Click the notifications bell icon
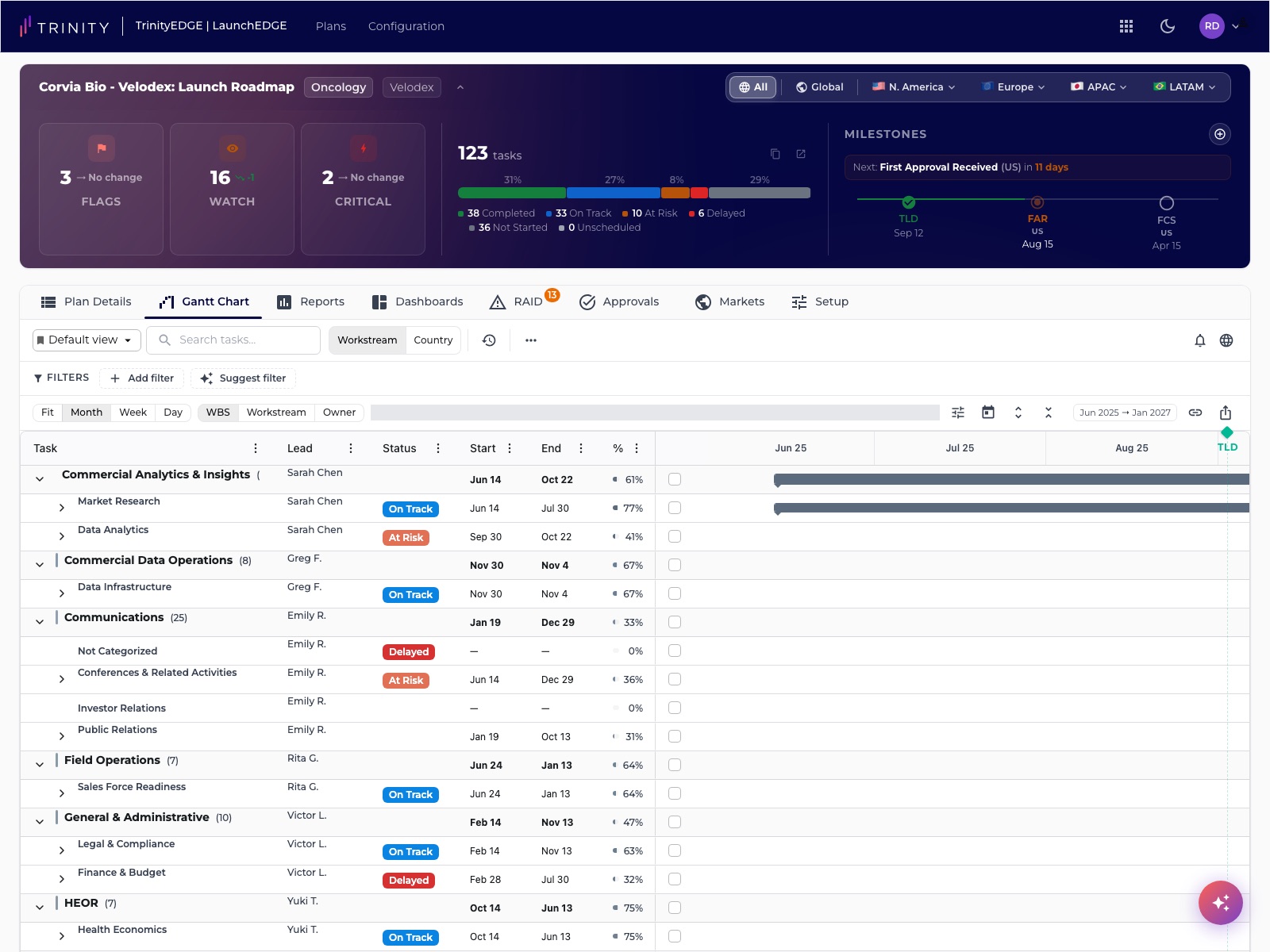Screen dimensions: 1270x952 click(1200, 340)
